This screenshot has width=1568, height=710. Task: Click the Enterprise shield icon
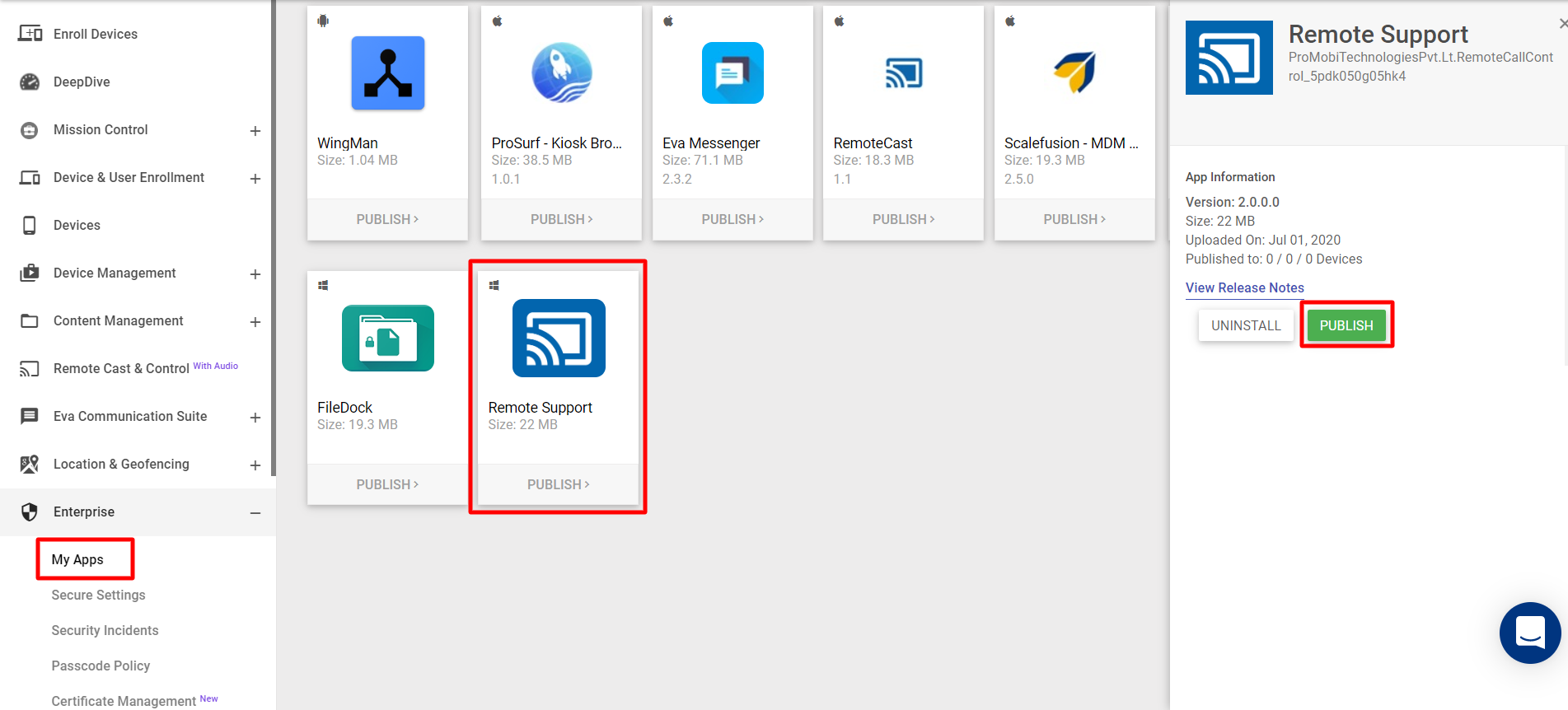click(30, 512)
